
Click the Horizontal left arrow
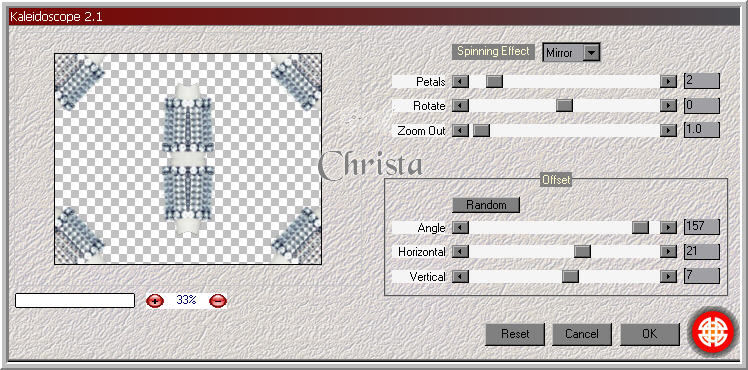(x=460, y=251)
